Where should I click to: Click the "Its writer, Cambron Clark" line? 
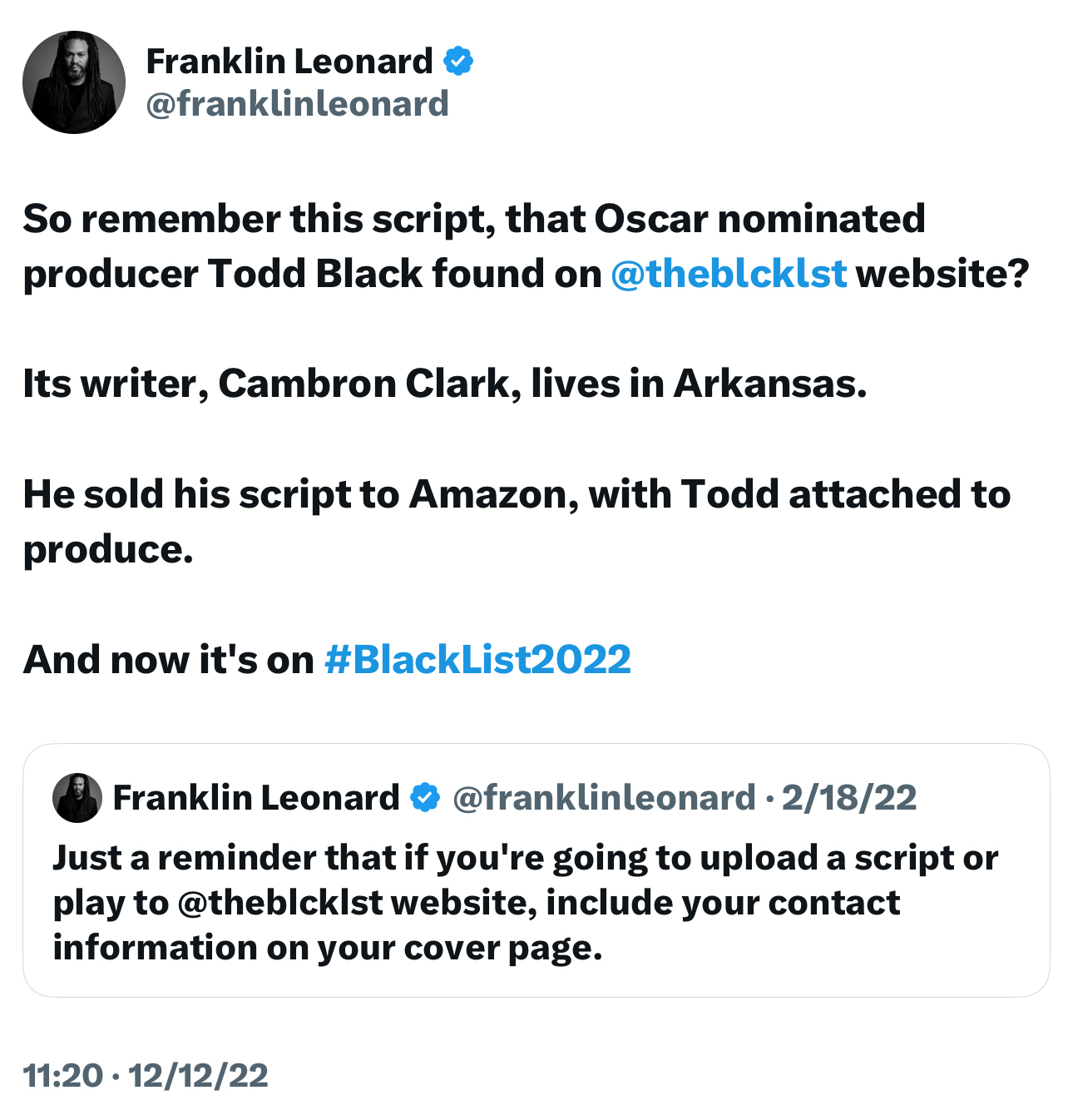[444, 384]
